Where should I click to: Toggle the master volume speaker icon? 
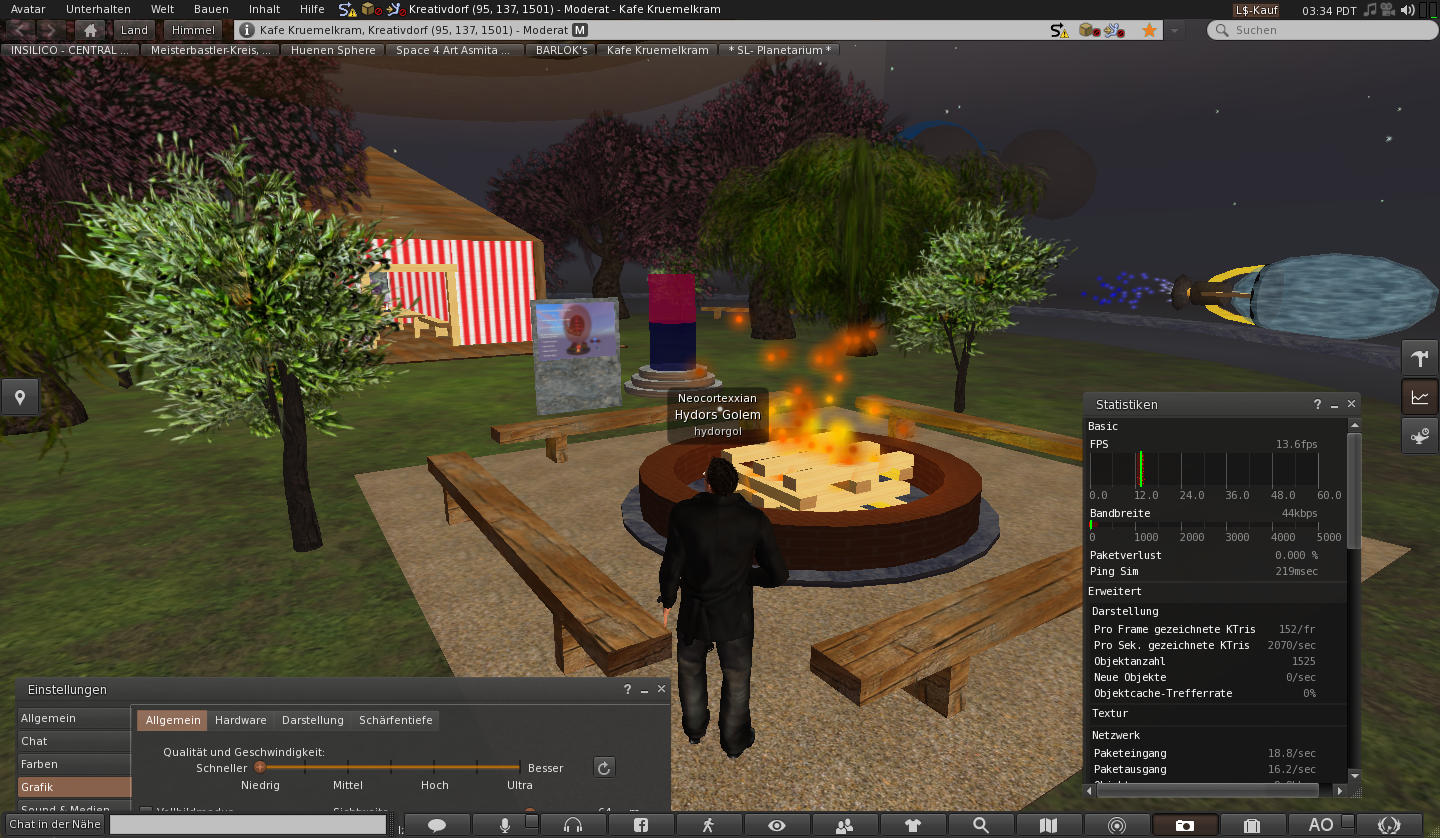click(1408, 10)
